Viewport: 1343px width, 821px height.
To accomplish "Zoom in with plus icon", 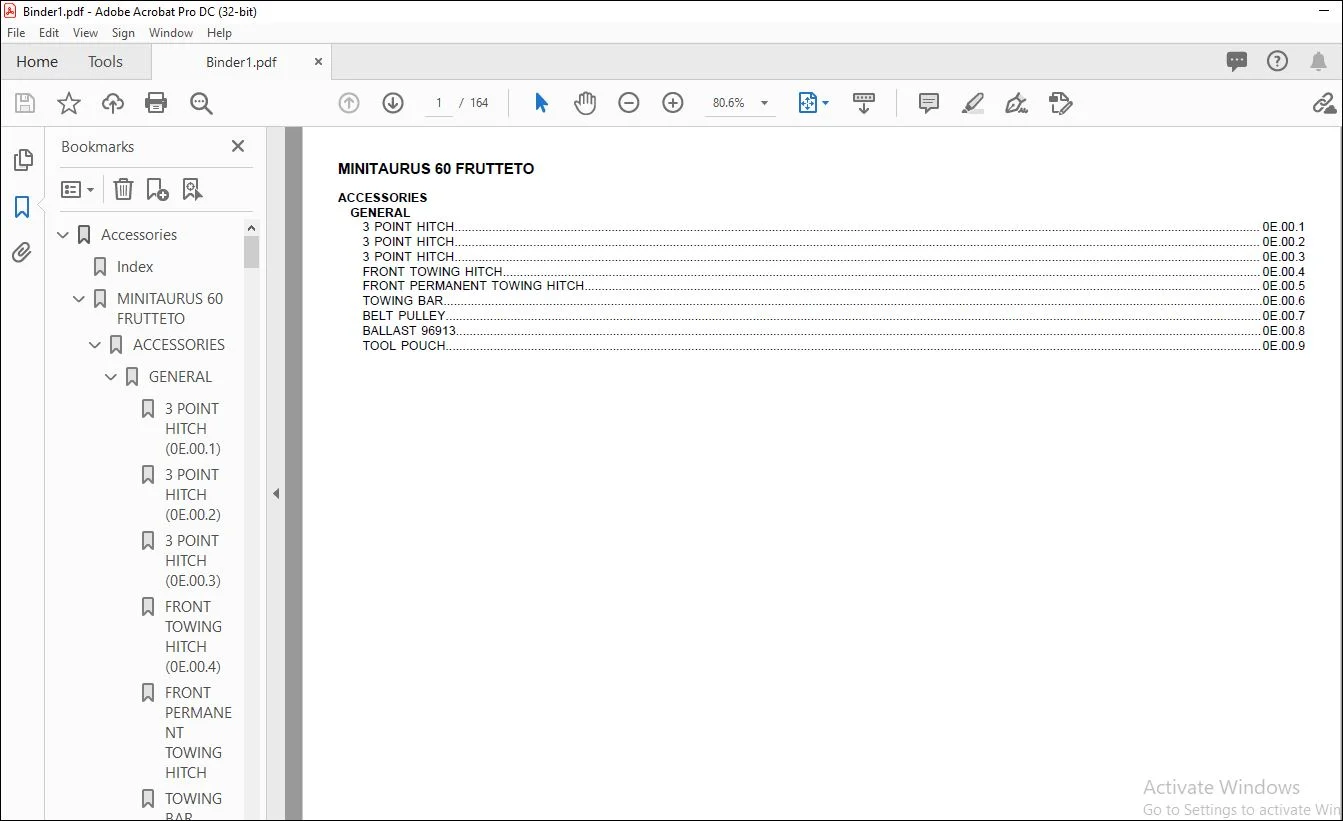I will click(673, 103).
